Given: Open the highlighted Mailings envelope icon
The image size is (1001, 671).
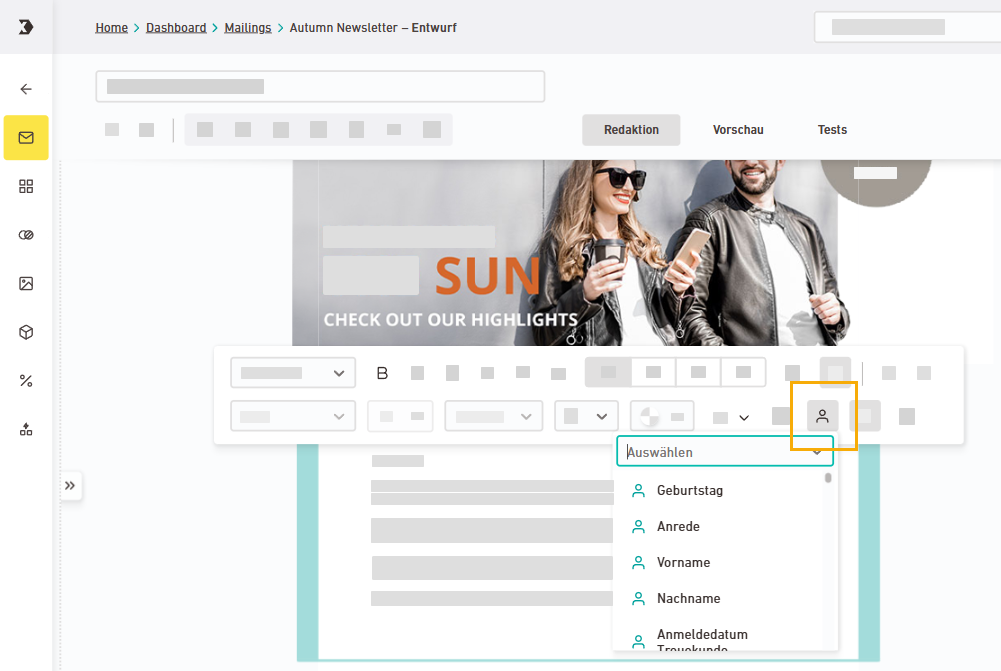Looking at the screenshot, I should (x=26, y=138).
